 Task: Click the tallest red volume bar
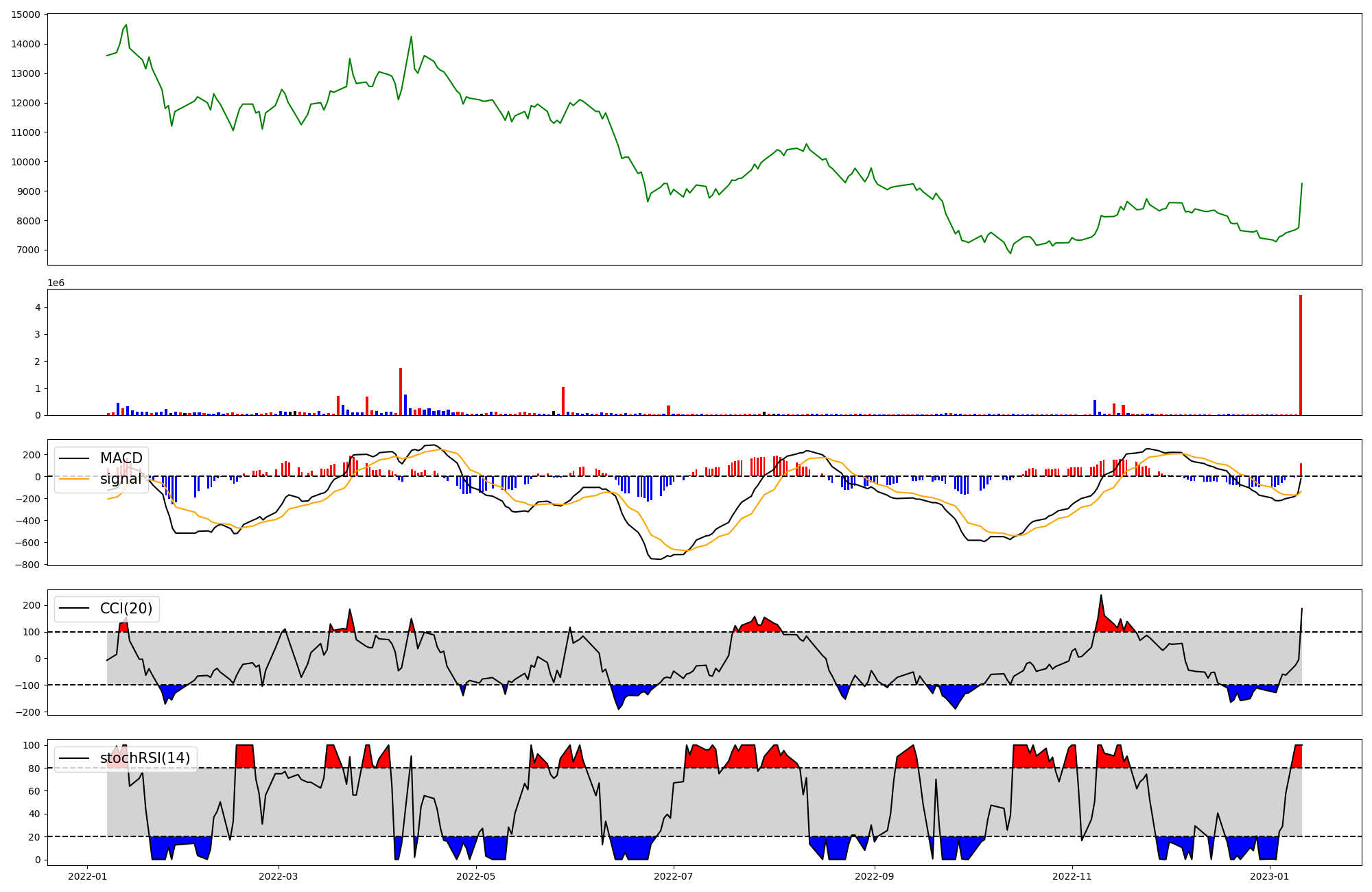[1300, 355]
